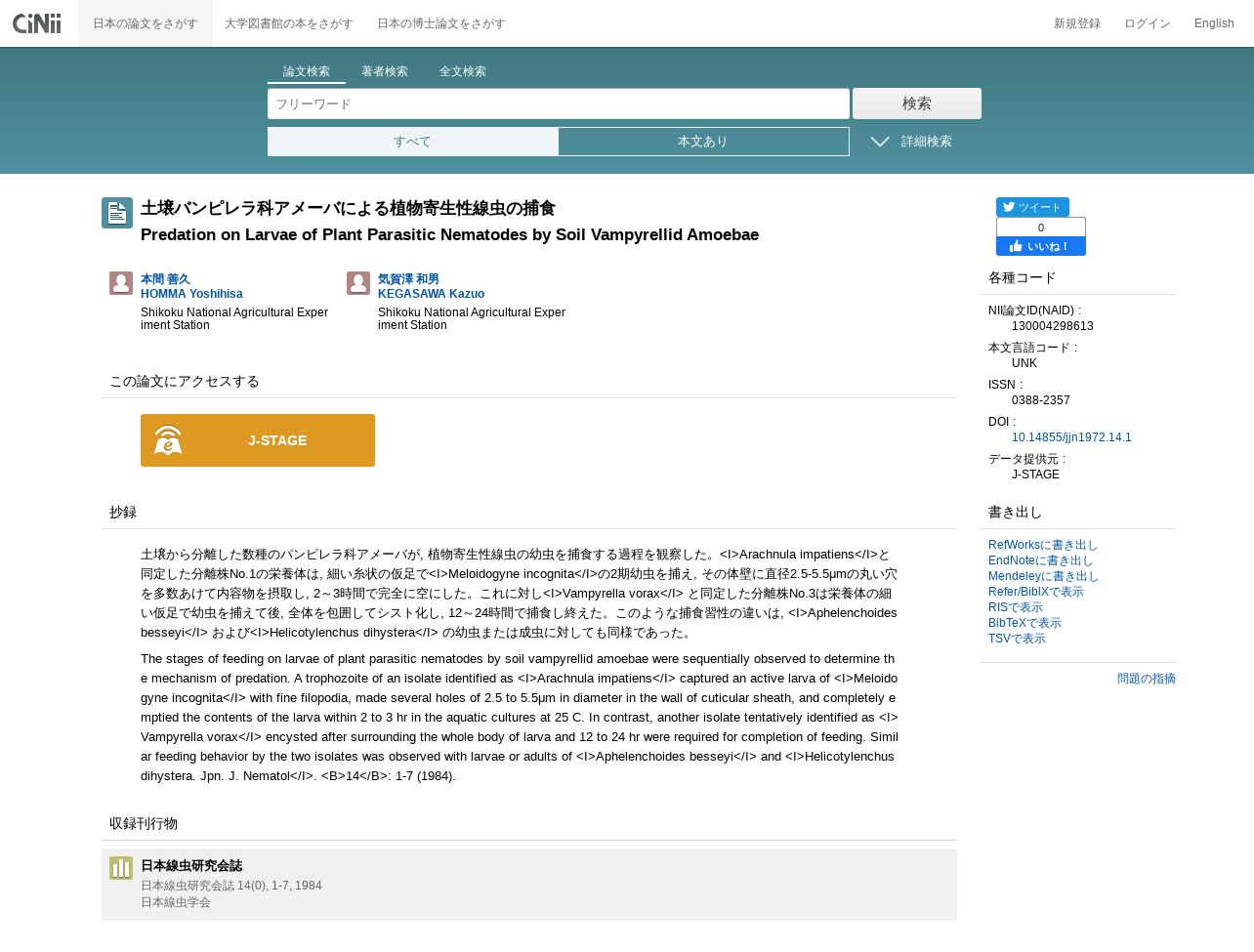This screenshot has height=952, width=1254.
Task: Click Refer/BibIXで表示
Action: click(x=1036, y=592)
